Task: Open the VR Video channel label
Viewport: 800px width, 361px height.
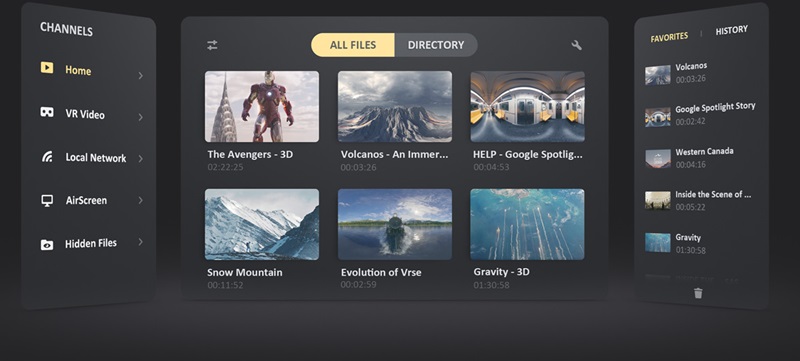Action: [x=85, y=114]
